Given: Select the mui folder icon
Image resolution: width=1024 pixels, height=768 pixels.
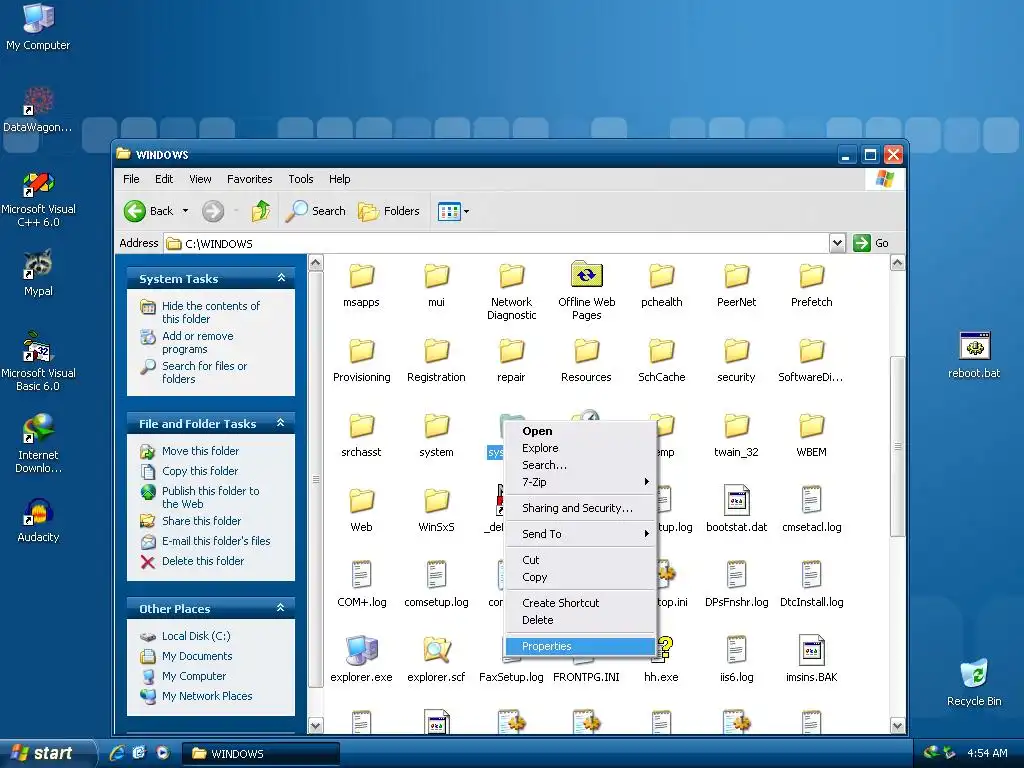Looking at the screenshot, I should click(x=436, y=276).
